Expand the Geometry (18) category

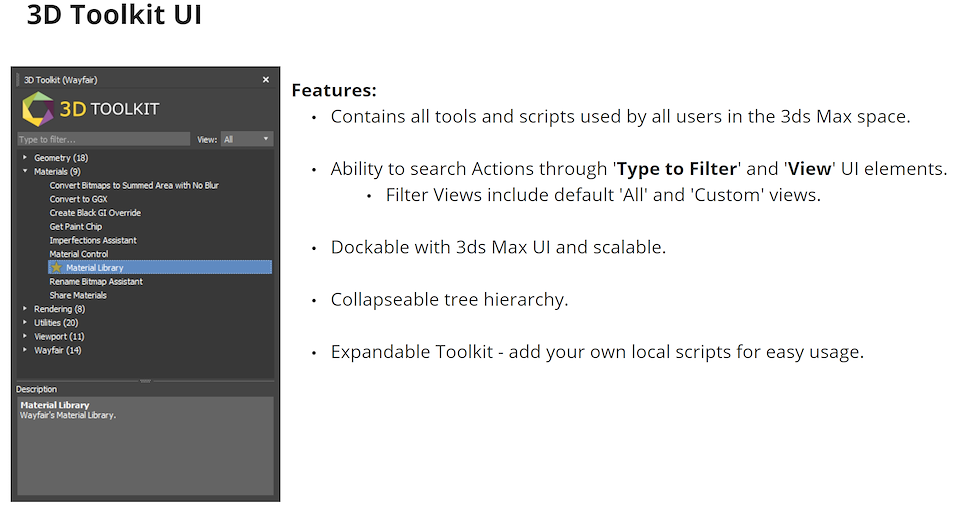(25, 158)
